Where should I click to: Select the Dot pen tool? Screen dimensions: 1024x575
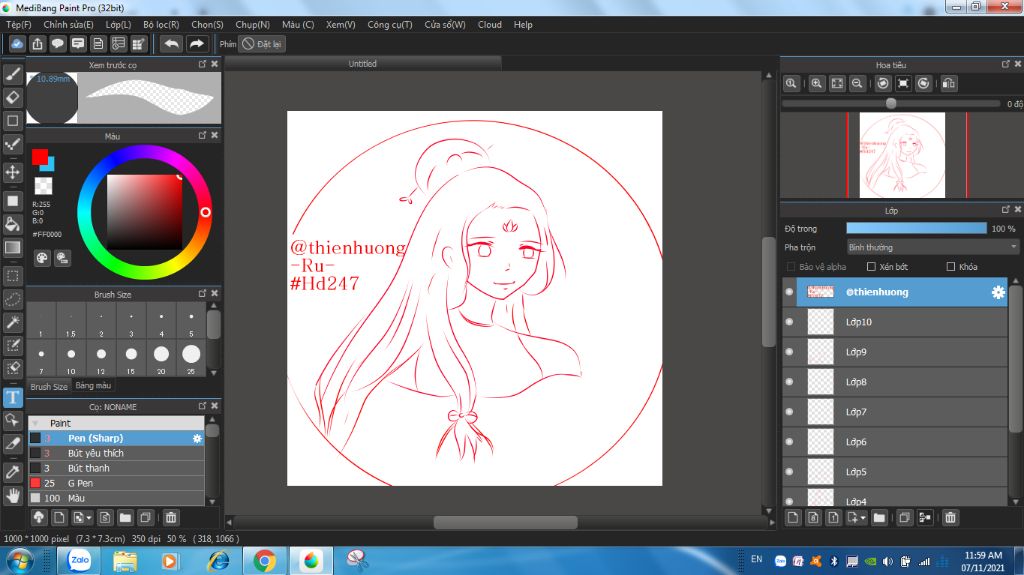coord(12,144)
